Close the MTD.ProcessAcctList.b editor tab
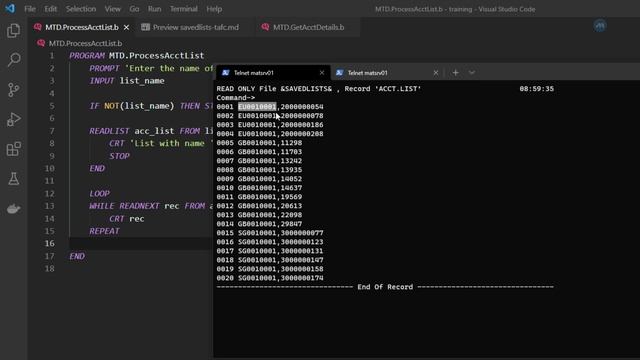This screenshot has width=640, height=360. click(127, 27)
